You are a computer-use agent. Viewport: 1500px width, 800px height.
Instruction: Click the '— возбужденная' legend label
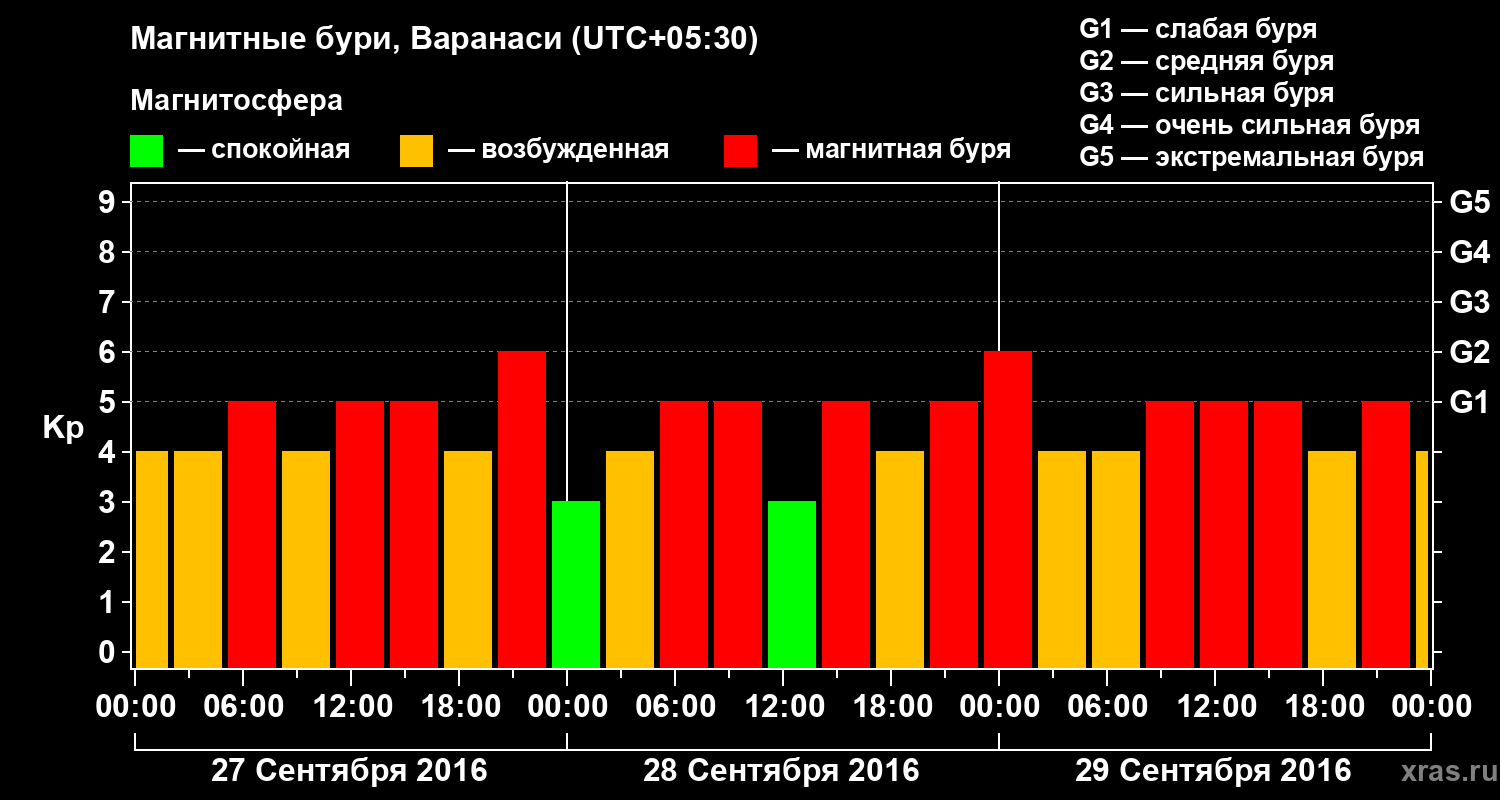[x=558, y=150]
